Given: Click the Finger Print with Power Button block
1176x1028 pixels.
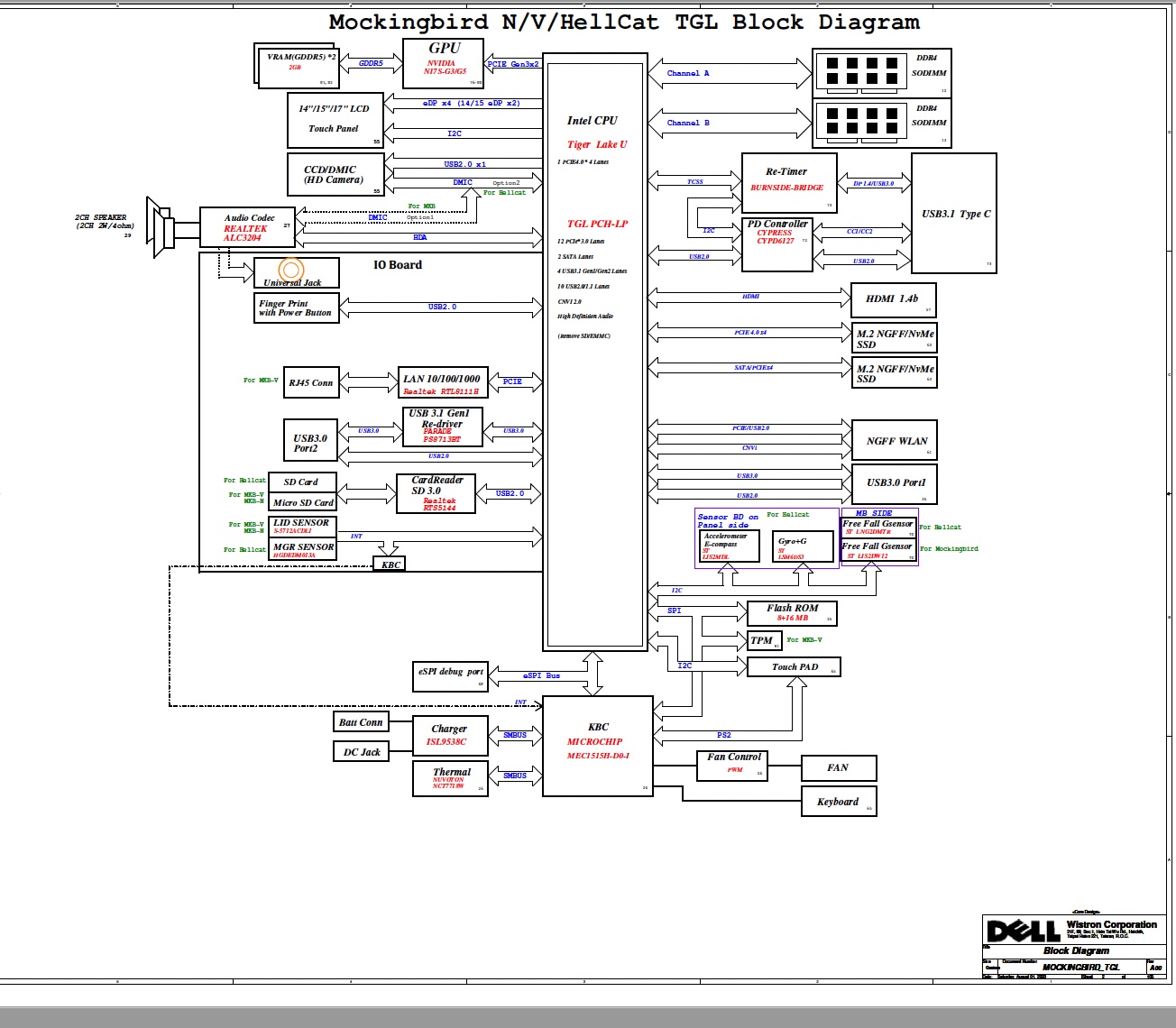Looking at the screenshot, I should pyautogui.click(x=297, y=307).
